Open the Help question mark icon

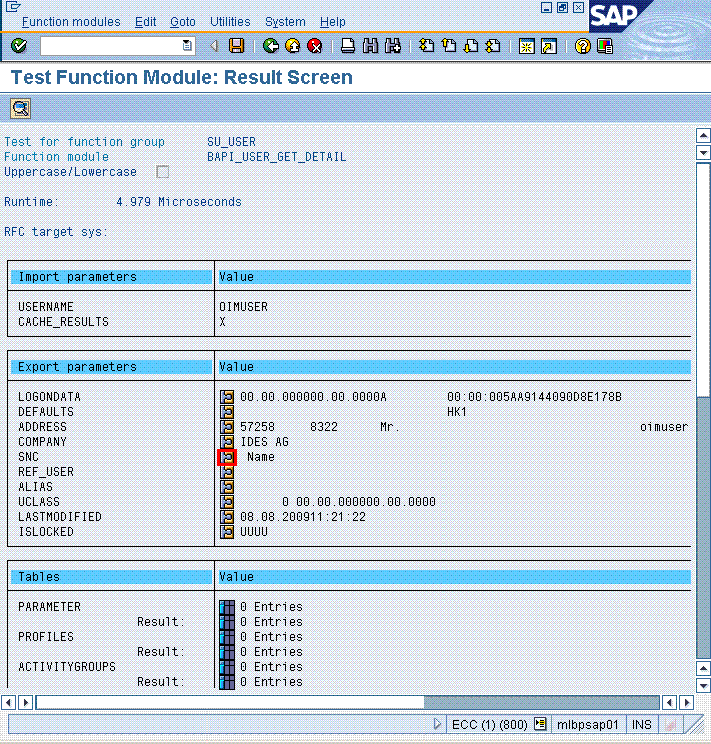pos(582,46)
